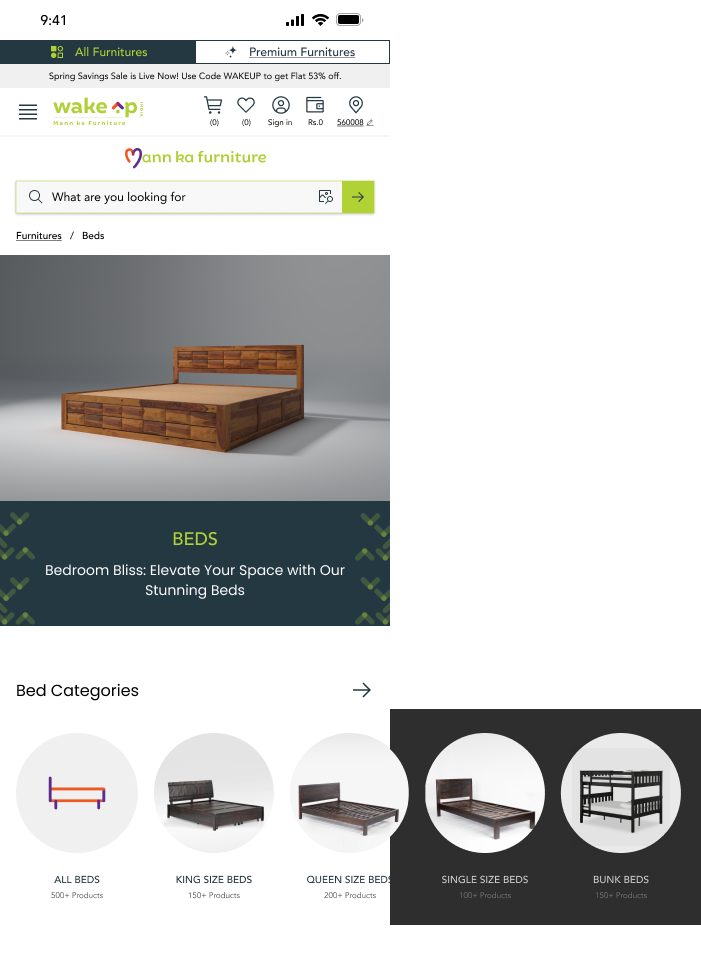701x959 pixels.
Task: Focus the 'What are you looking for' field
Action: coord(179,197)
